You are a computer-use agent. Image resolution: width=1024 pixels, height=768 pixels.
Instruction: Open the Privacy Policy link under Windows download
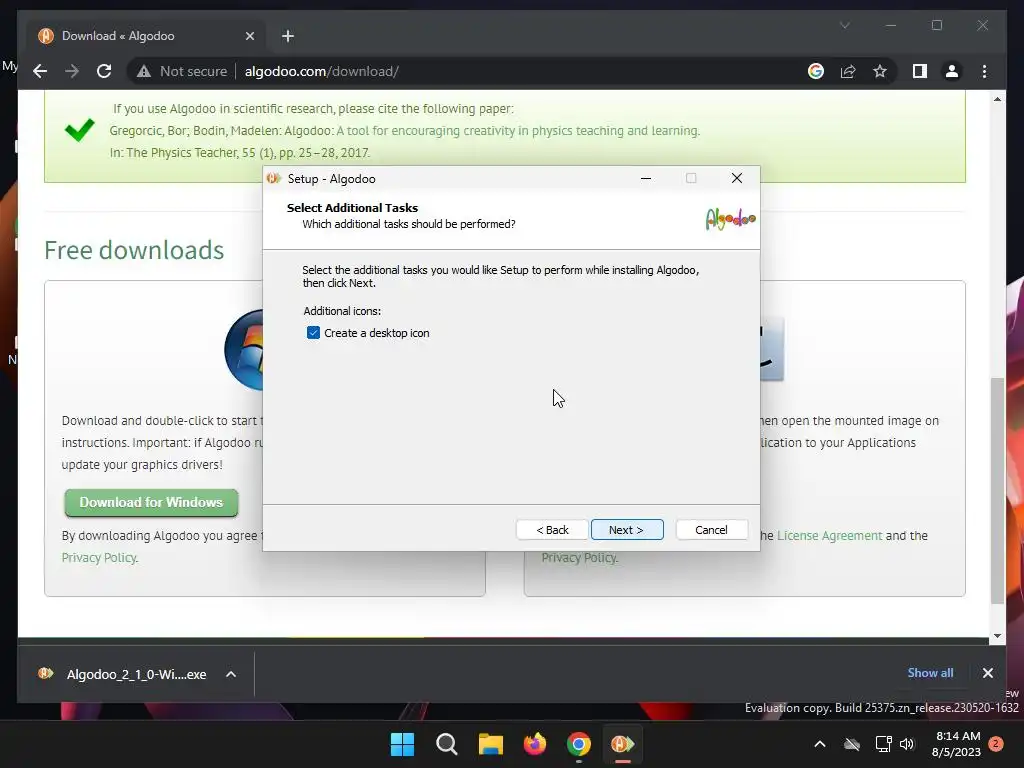(x=99, y=558)
